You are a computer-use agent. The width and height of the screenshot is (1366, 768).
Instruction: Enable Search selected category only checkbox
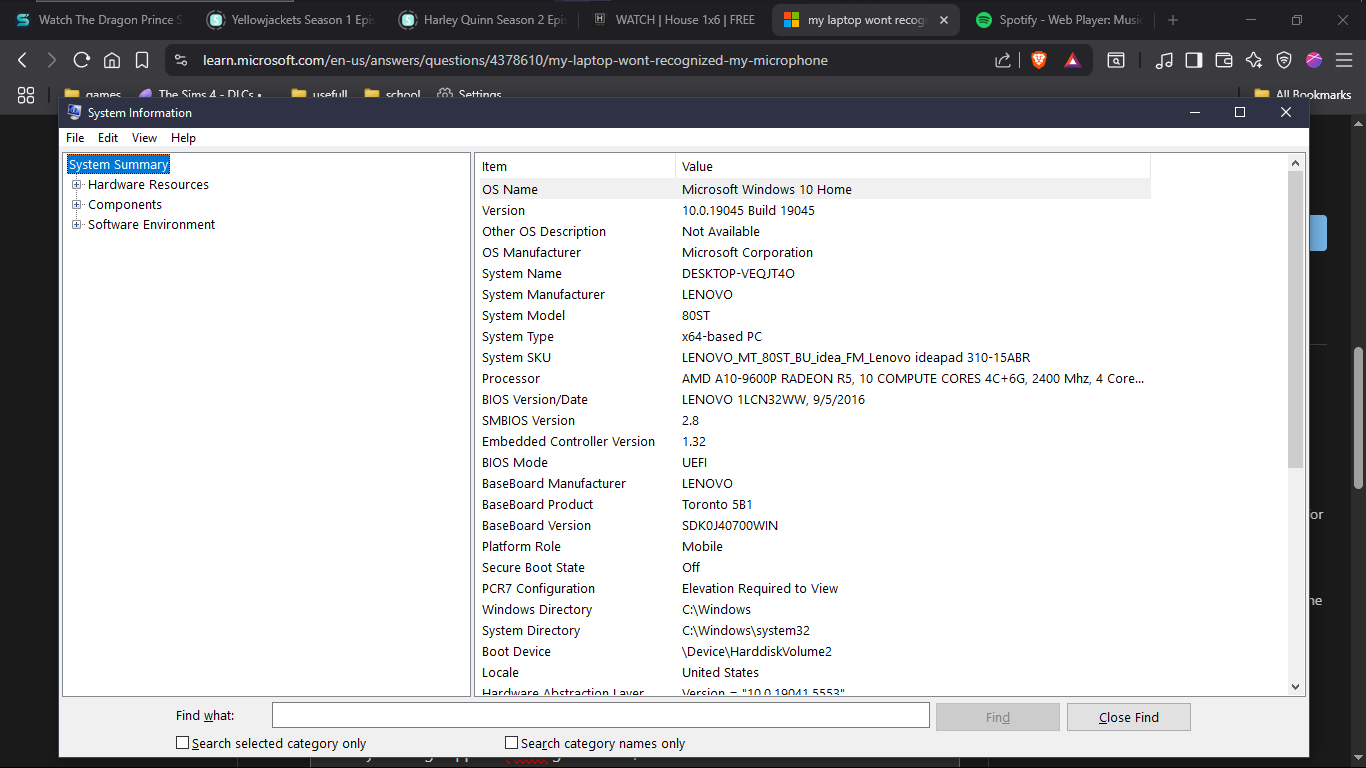[x=182, y=743]
